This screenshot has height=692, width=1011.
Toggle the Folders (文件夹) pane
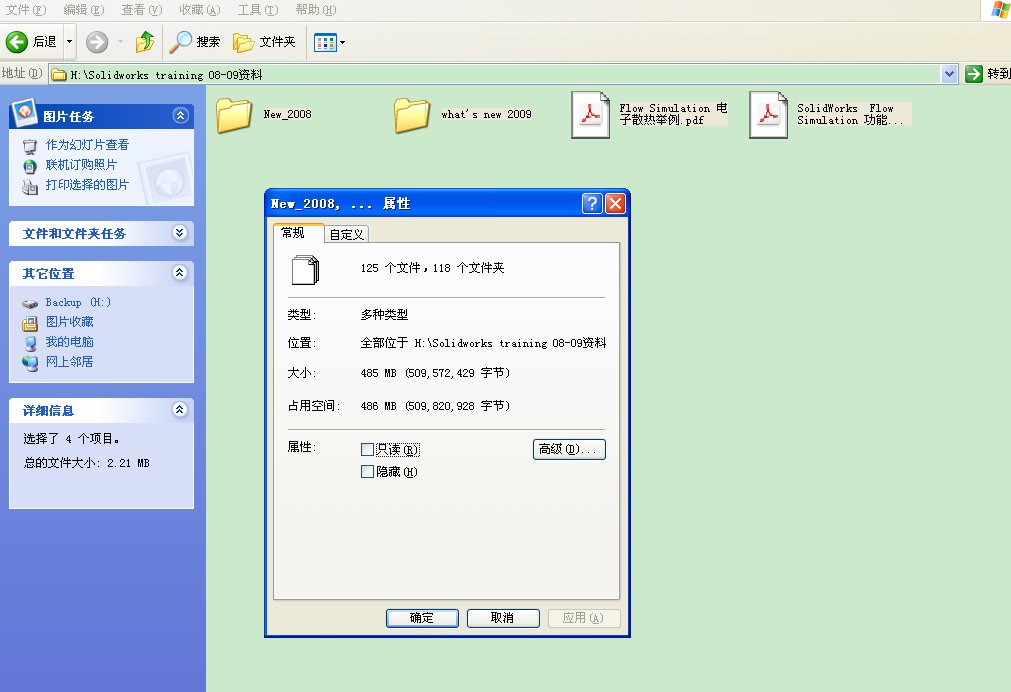point(264,42)
